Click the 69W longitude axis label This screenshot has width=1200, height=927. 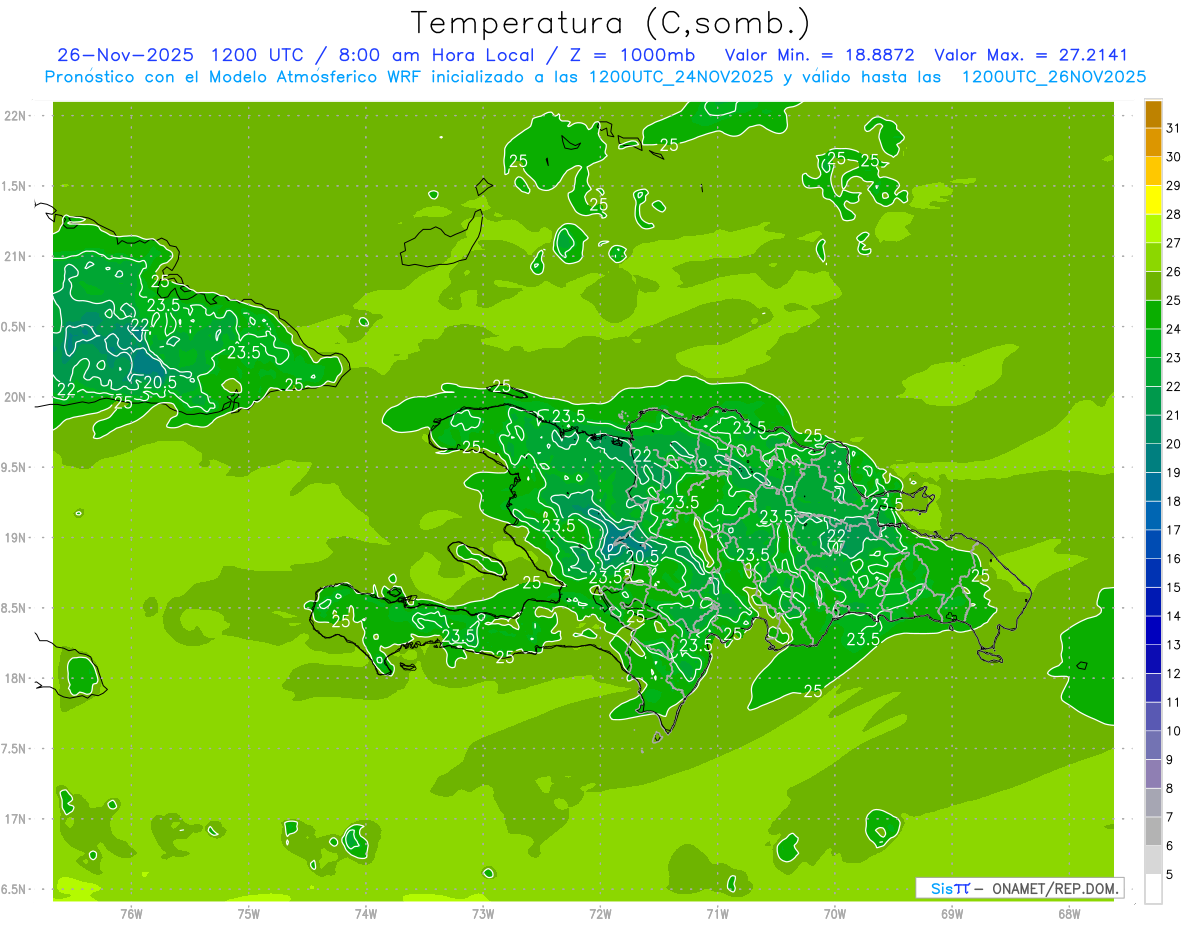952,914
